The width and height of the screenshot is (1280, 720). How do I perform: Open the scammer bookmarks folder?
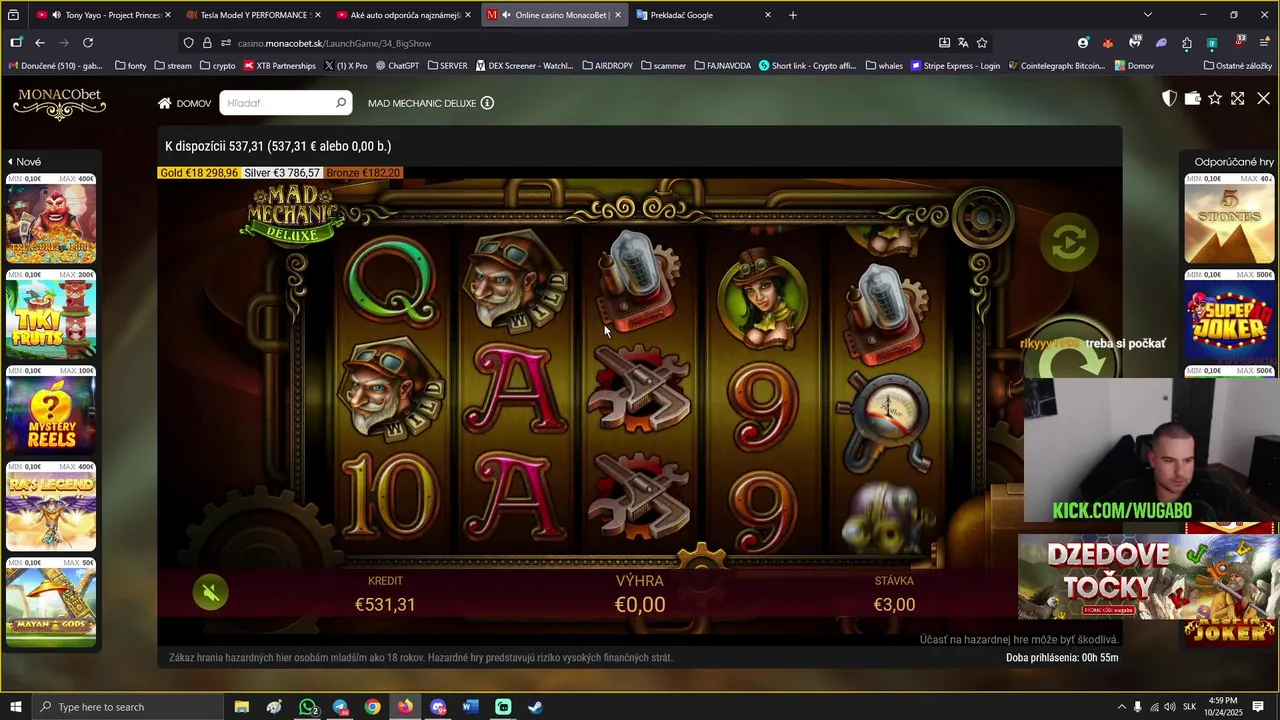(663, 66)
